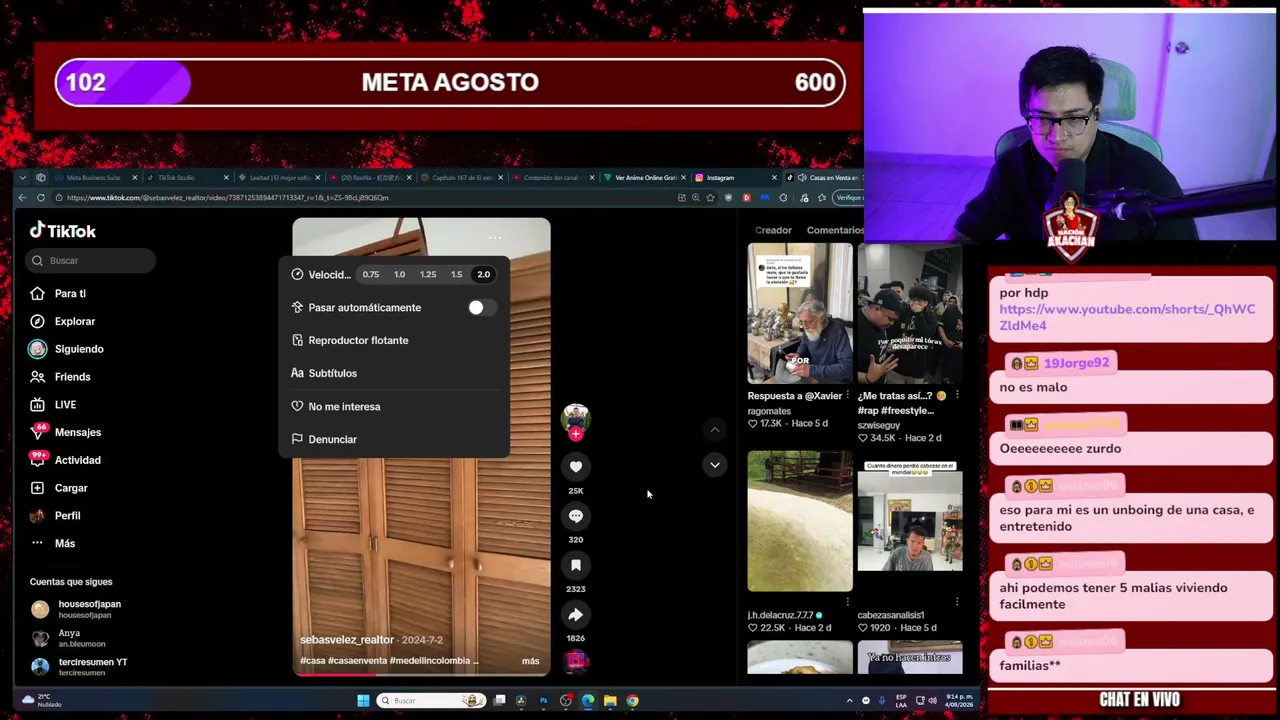Go to the Explorar page
This screenshot has width=1280, height=720.
click(x=62, y=321)
